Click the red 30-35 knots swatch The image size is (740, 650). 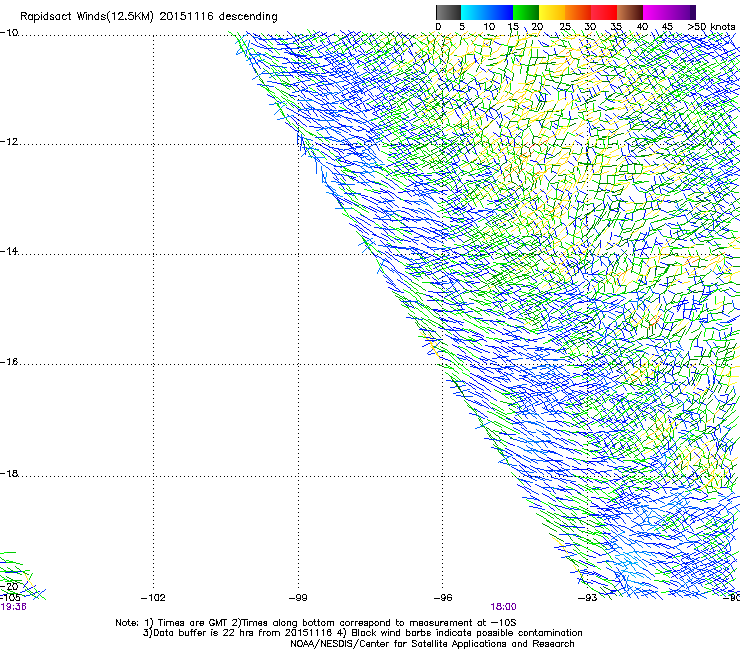[604, 12]
